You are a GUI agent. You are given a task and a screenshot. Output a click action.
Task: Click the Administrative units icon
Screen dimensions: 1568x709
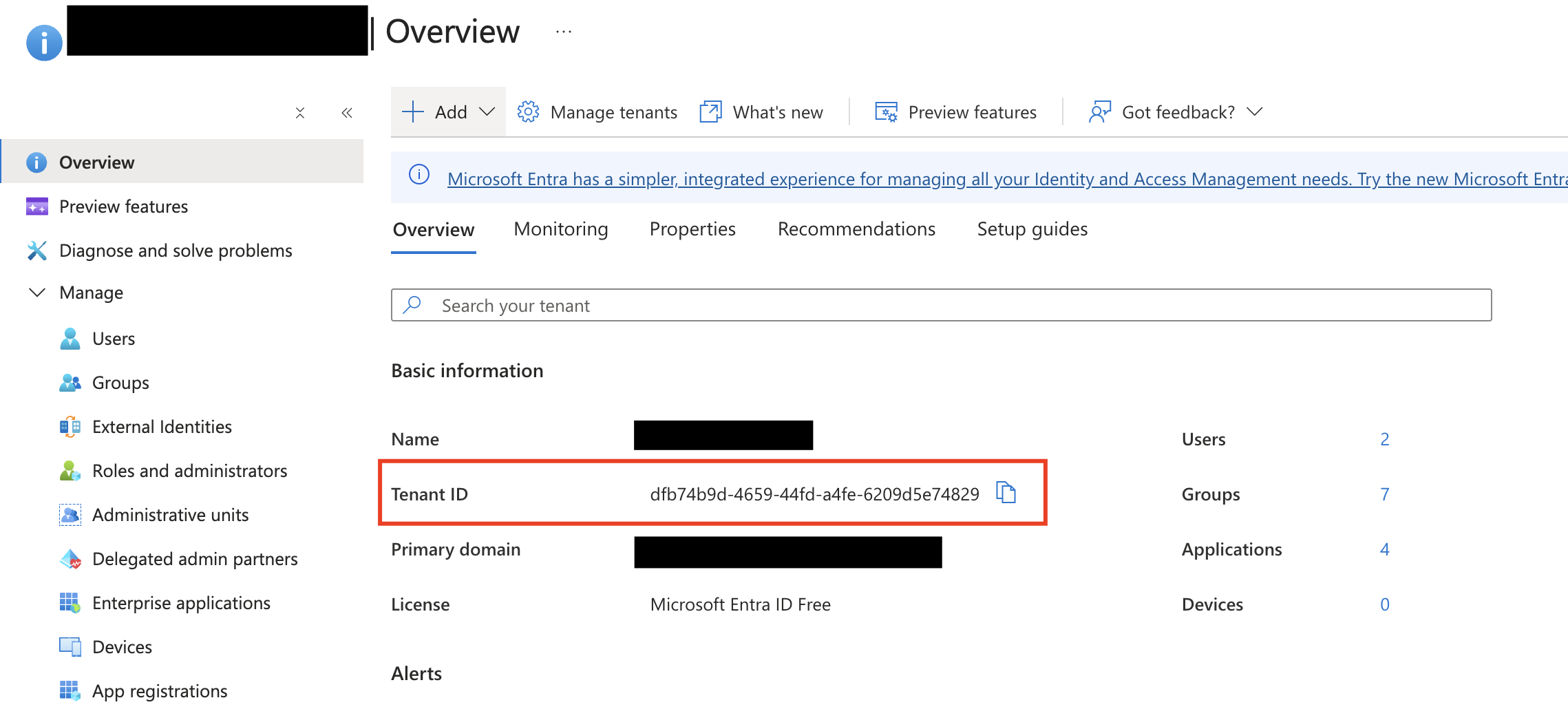pyautogui.click(x=70, y=515)
